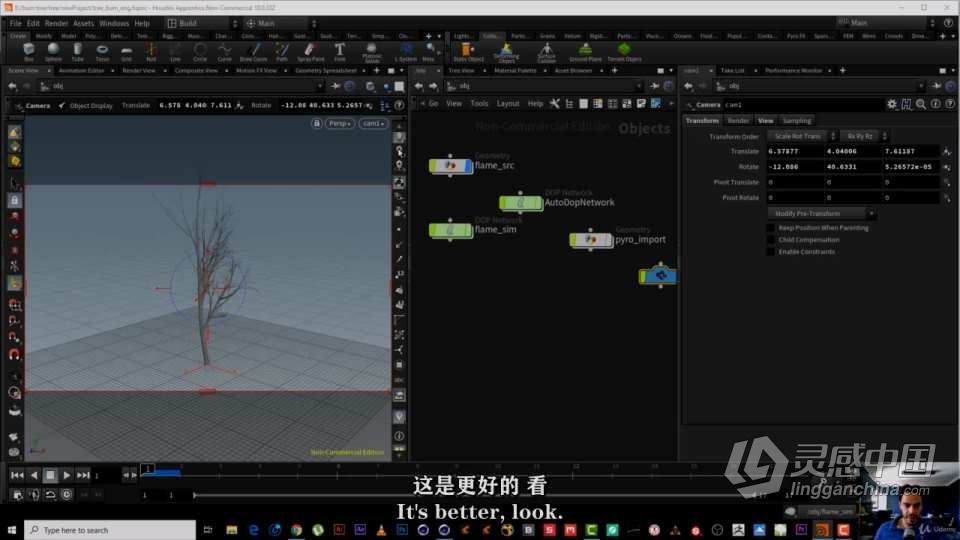Enable Keep Position When Parenting checkbox
This screenshot has height=540, width=960.
tap(771, 228)
